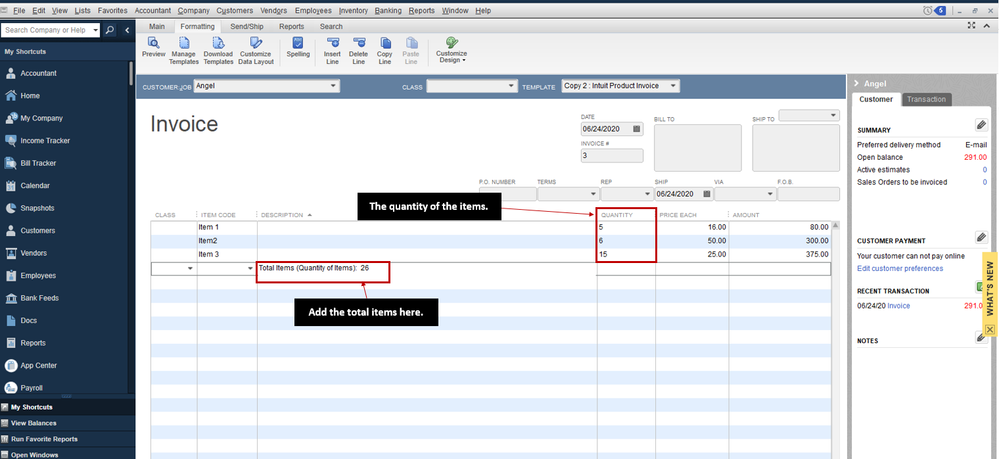The image size is (999, 459).
Task: Click the Manage Templates icon
Action: click(184, 51)
